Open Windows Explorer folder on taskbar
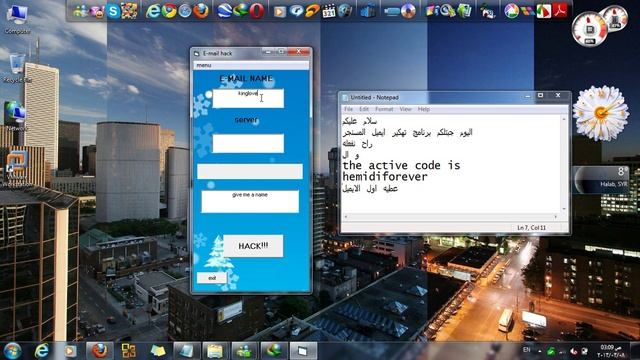This screenshot has width=640, height=360. tap(215, 351)
